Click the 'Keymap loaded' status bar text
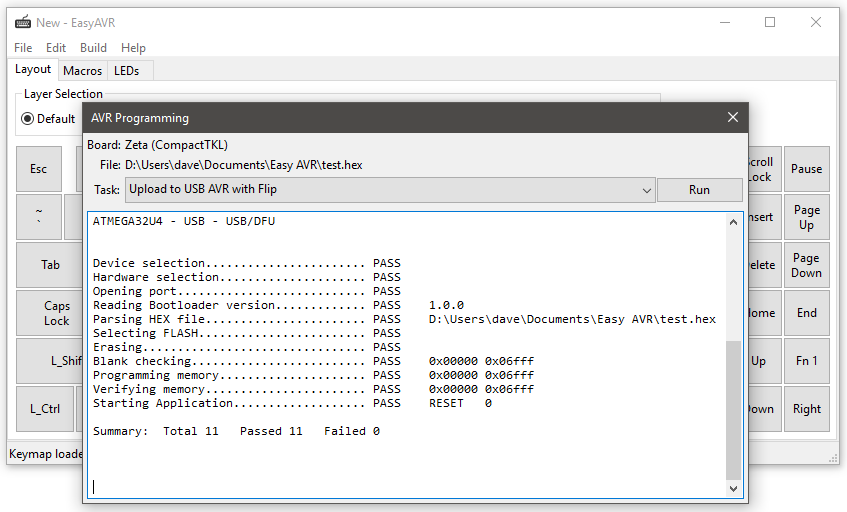 pos(45,454)
